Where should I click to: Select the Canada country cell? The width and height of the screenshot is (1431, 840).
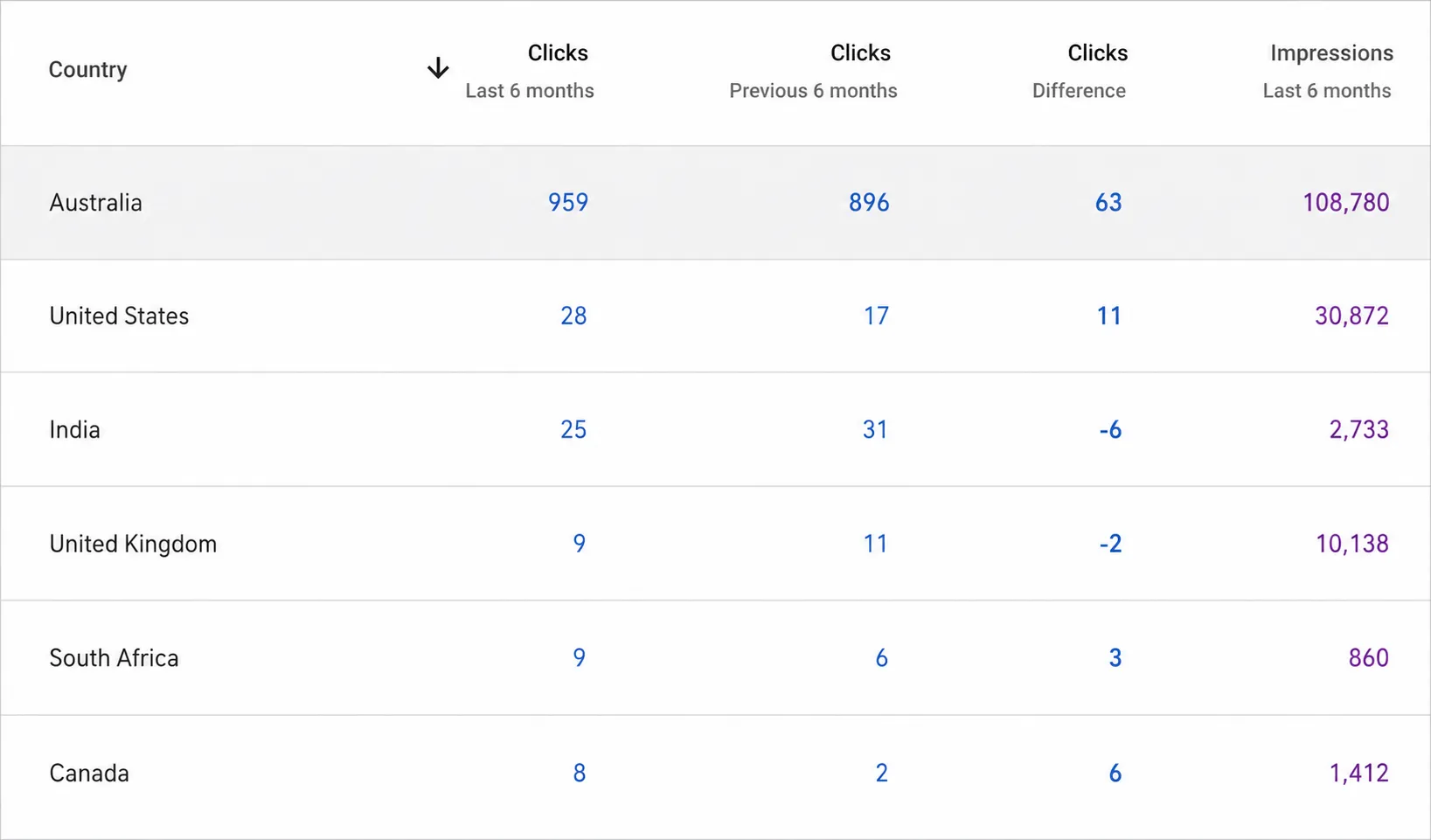tap(89, 774)
